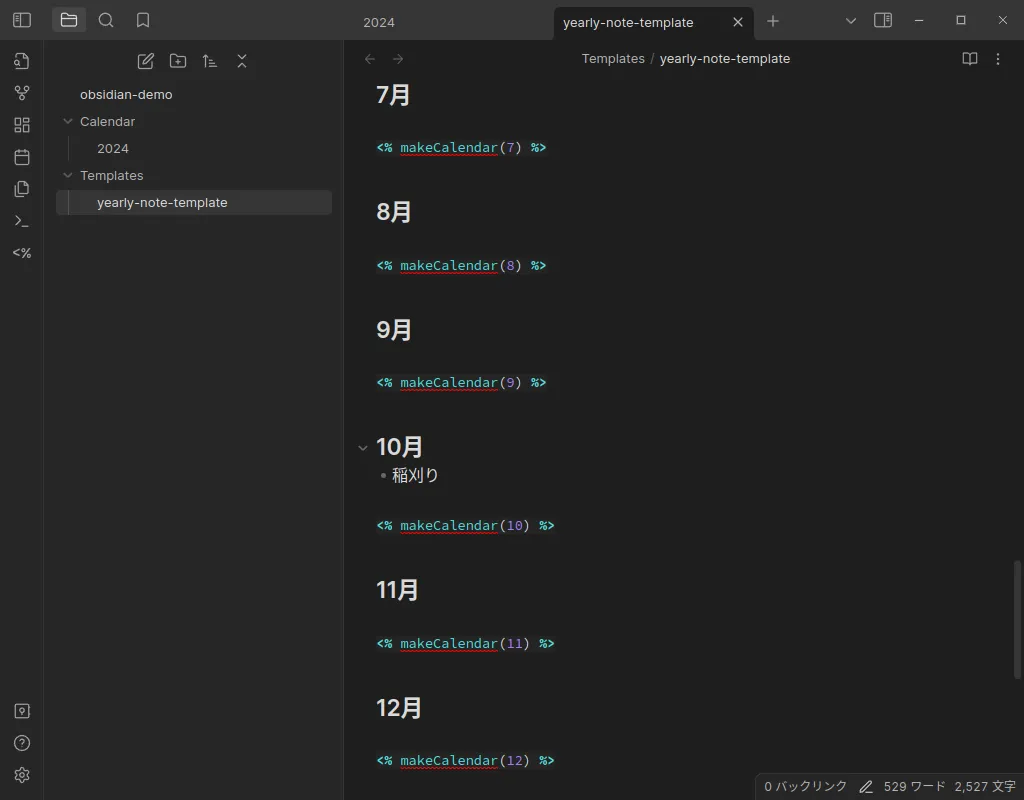Open the canvas icon in ribbon
Image resolution: width=1024 pixels, height=800 pixels.
pos(22,125)
